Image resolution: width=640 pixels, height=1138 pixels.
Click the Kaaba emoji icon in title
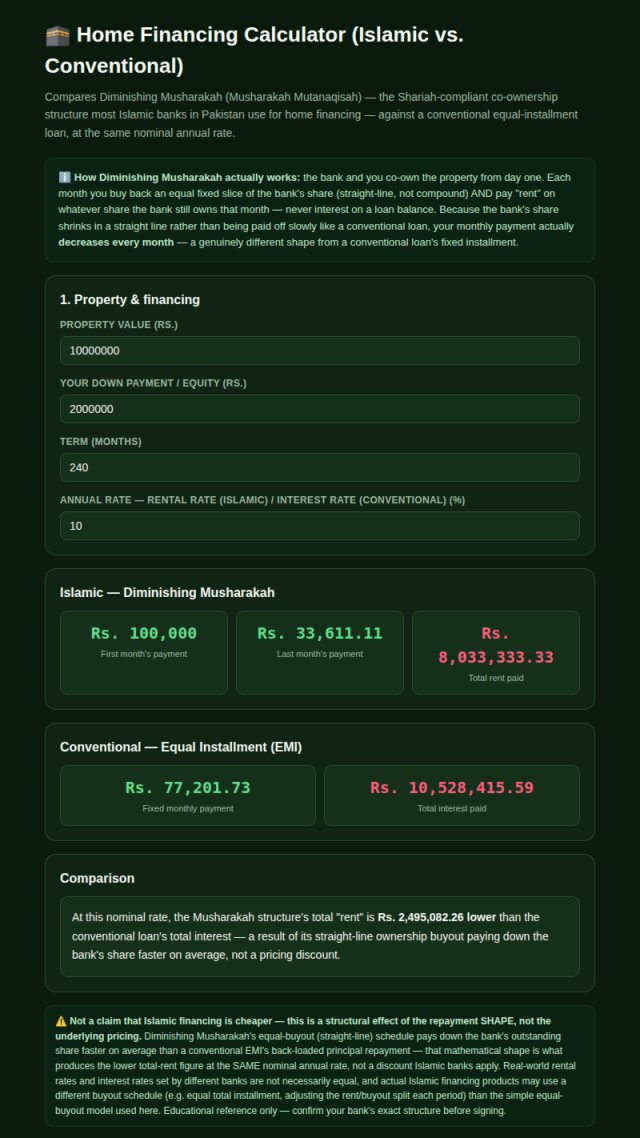click(57, 35)
